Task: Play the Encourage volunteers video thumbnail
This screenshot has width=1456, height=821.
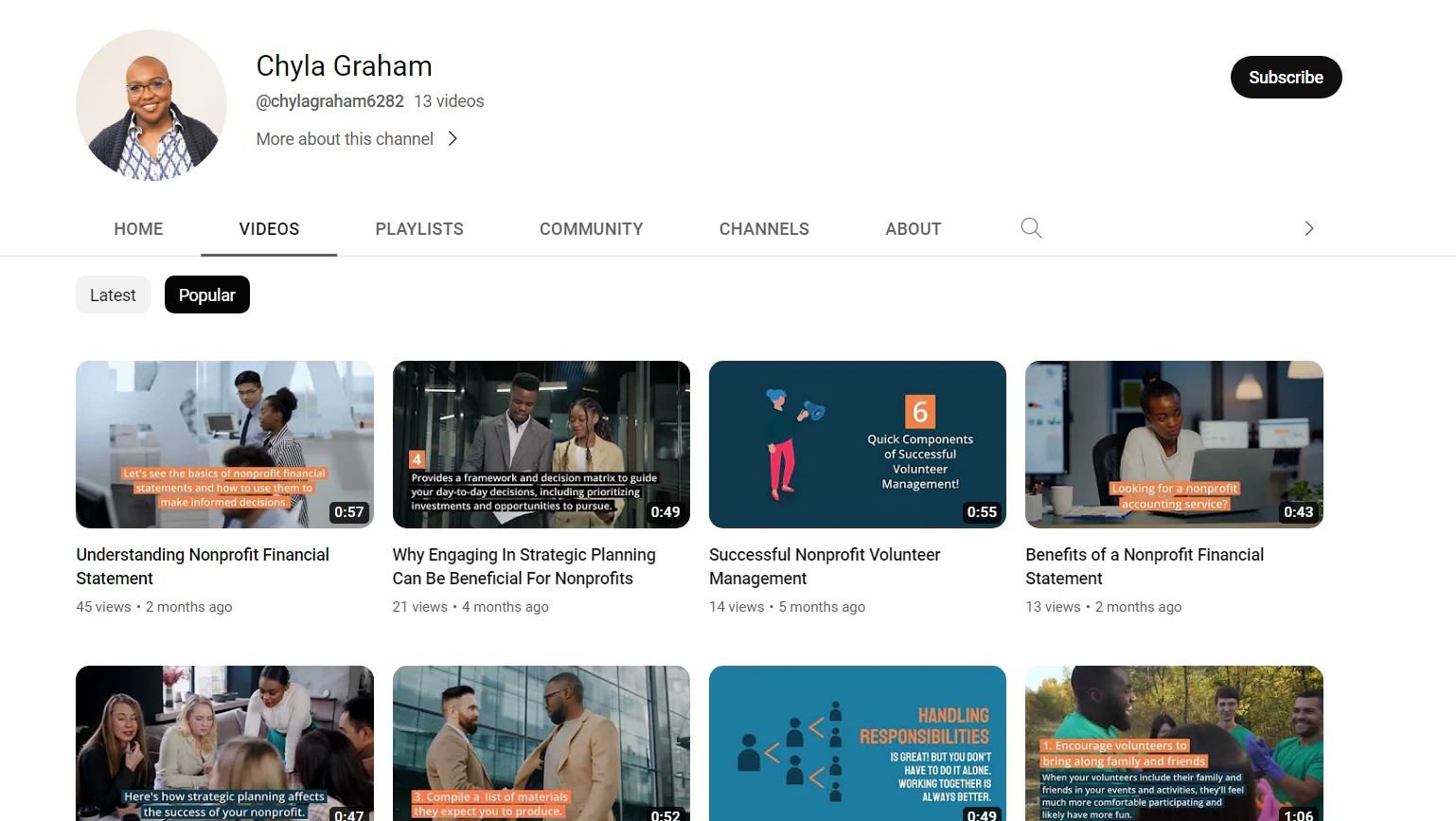Action: coord(1174,743)
